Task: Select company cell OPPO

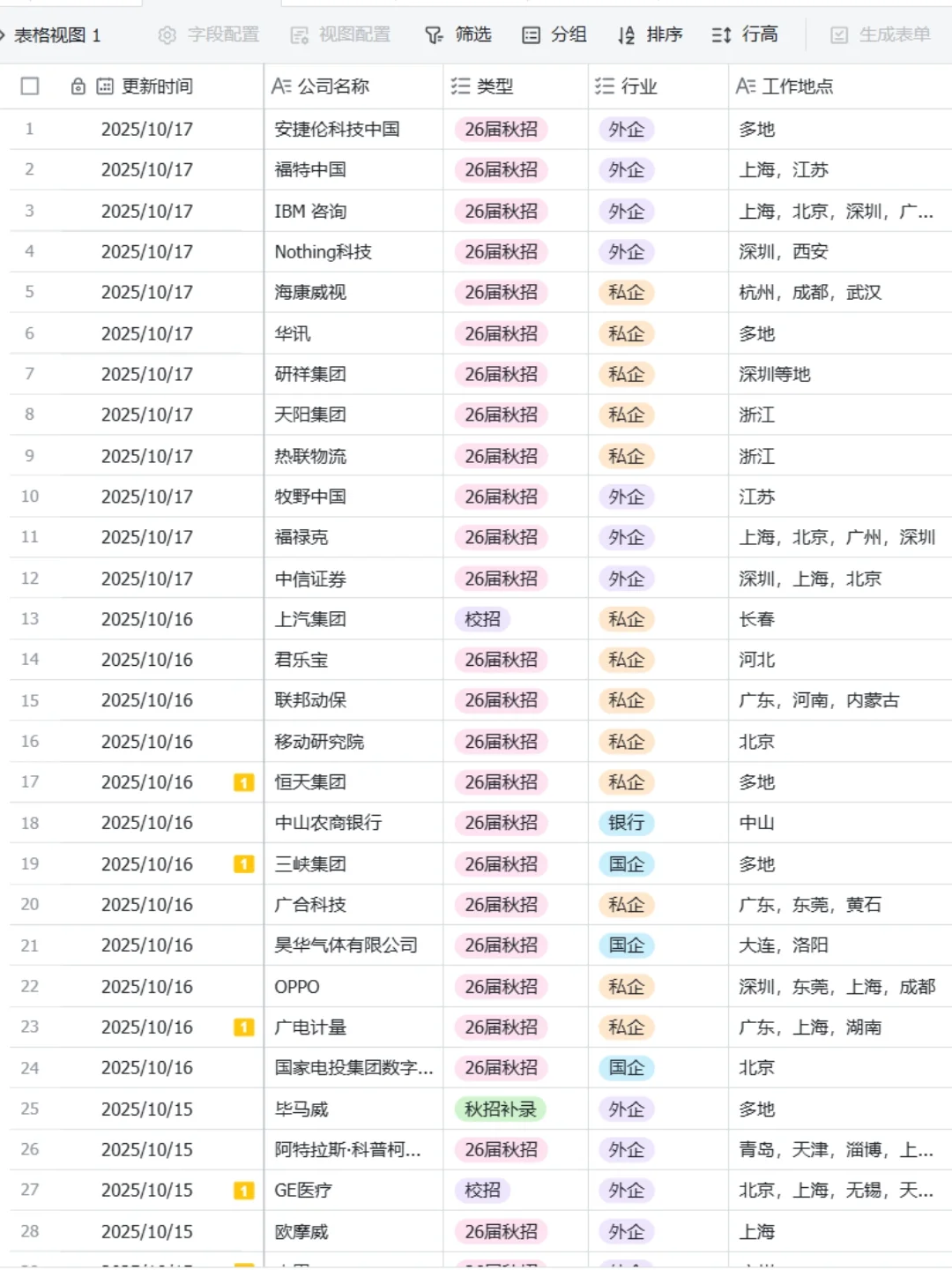Action: [x=353, y=987]
